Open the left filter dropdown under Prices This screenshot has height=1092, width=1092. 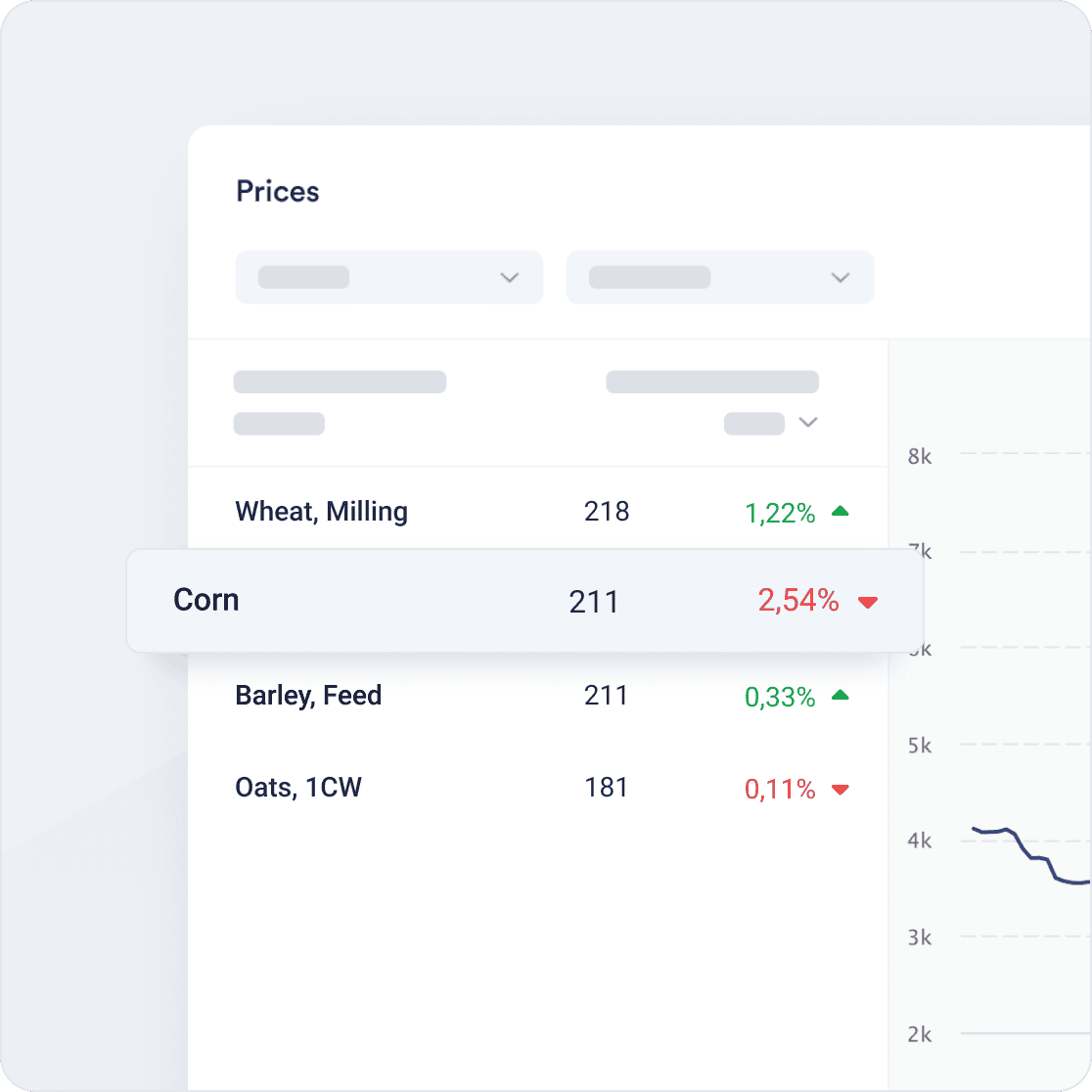388,277
